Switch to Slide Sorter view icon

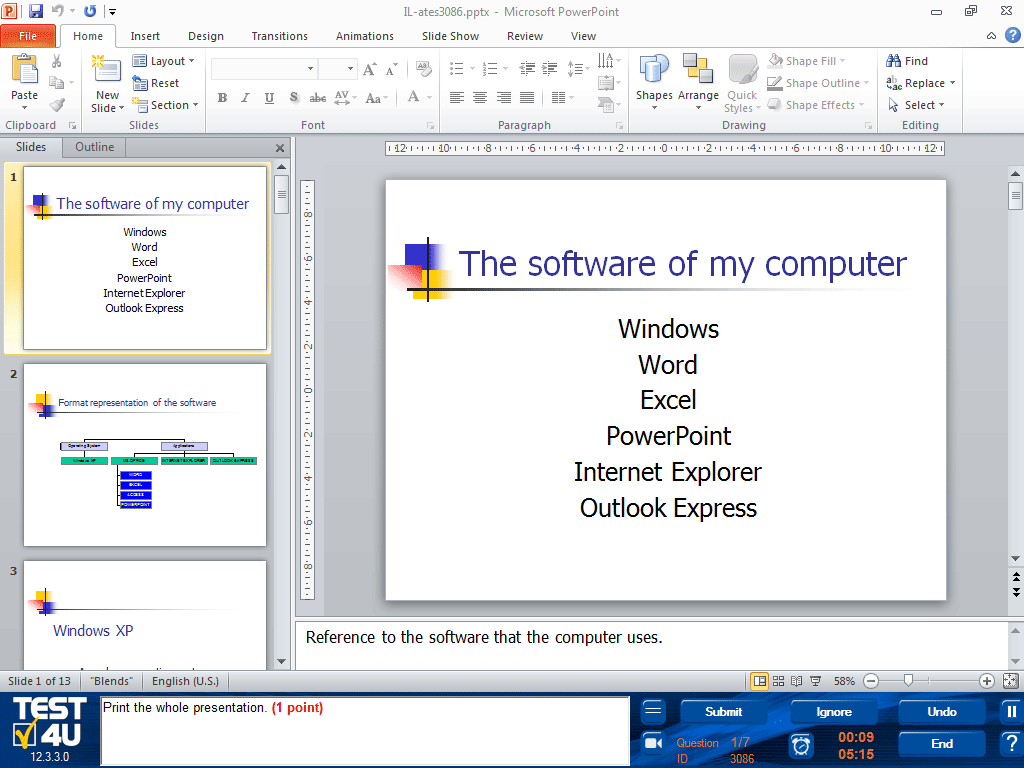click(x=778, y=681)
